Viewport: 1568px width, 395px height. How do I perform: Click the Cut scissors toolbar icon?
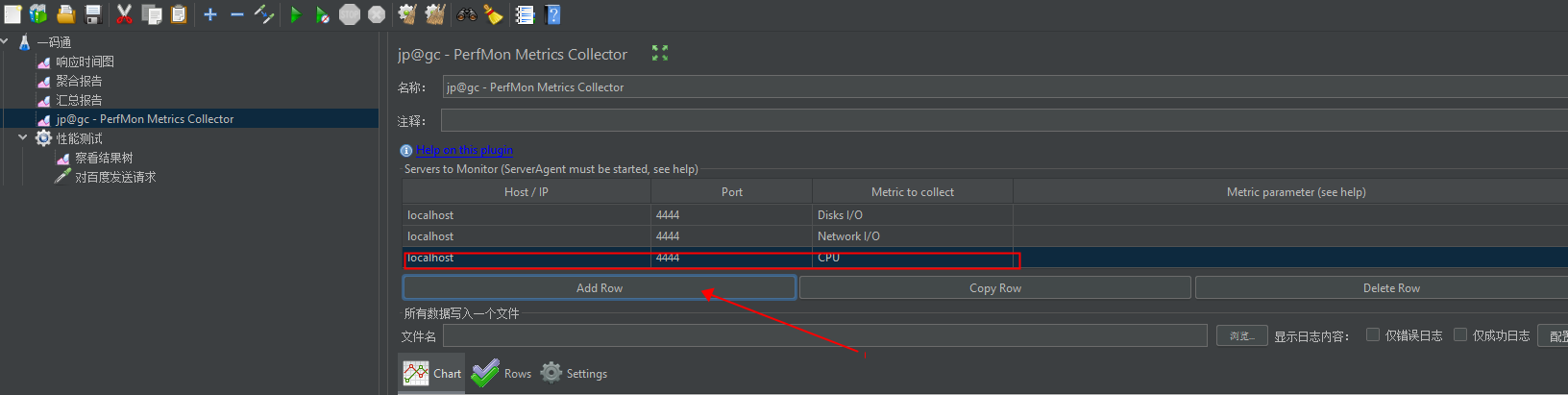pos(124,14)
